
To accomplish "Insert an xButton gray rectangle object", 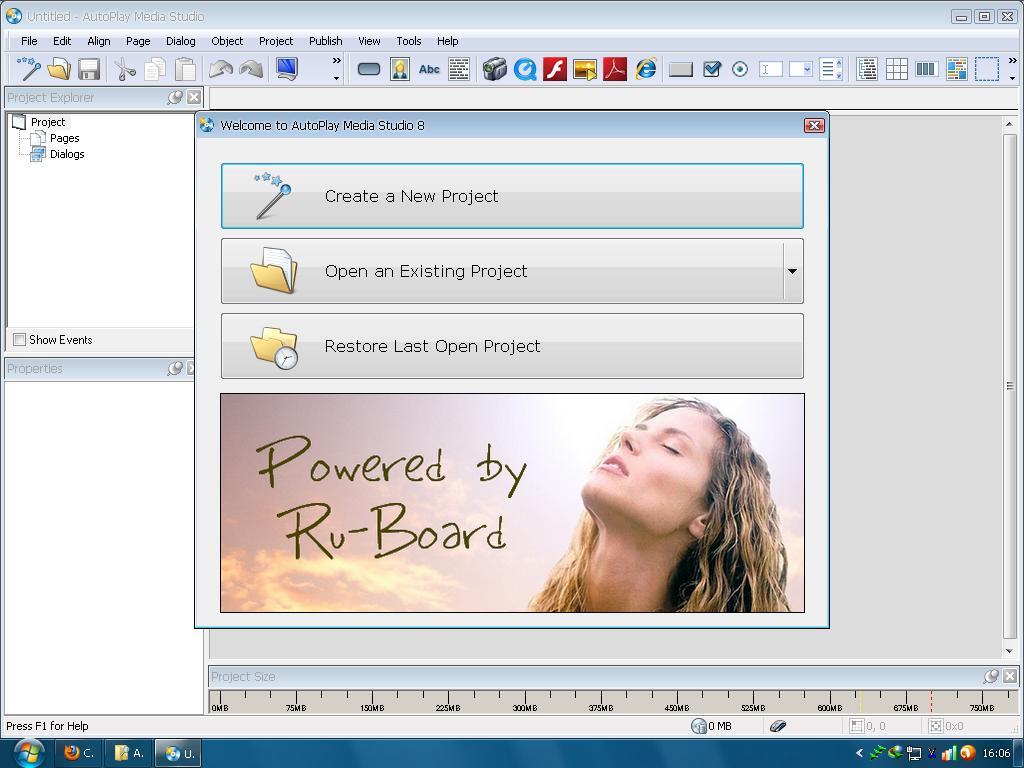I will [680, 69].
